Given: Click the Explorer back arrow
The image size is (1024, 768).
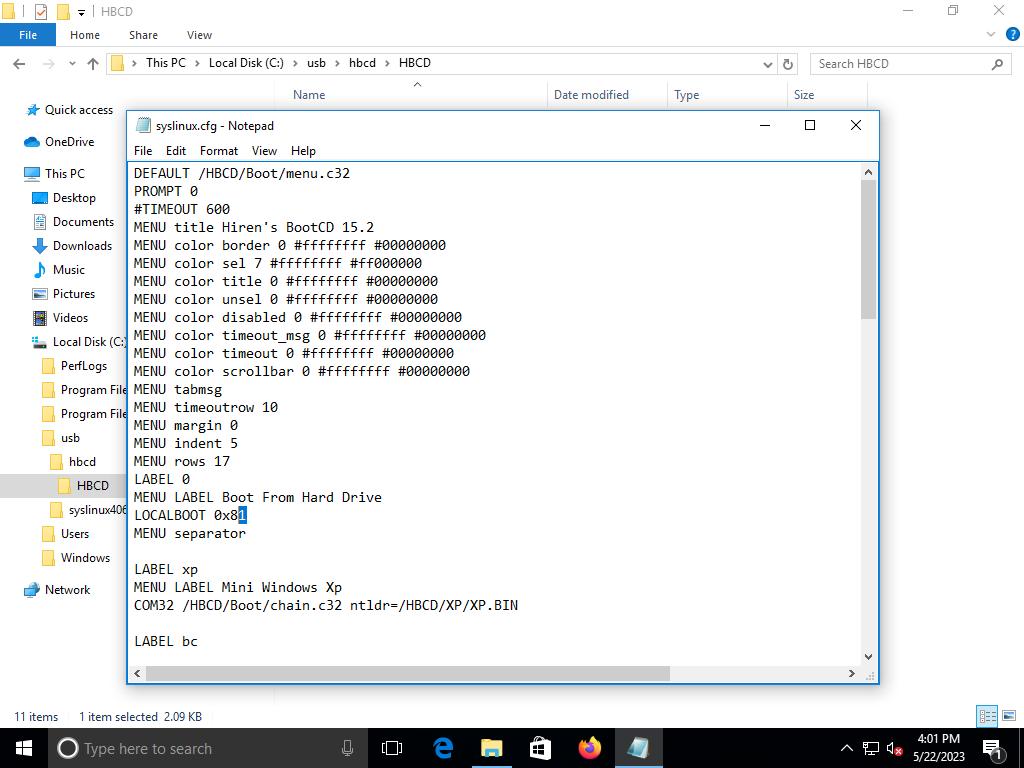Looking at the screenshot, I should pyautogui.click(x=19, y=64).
